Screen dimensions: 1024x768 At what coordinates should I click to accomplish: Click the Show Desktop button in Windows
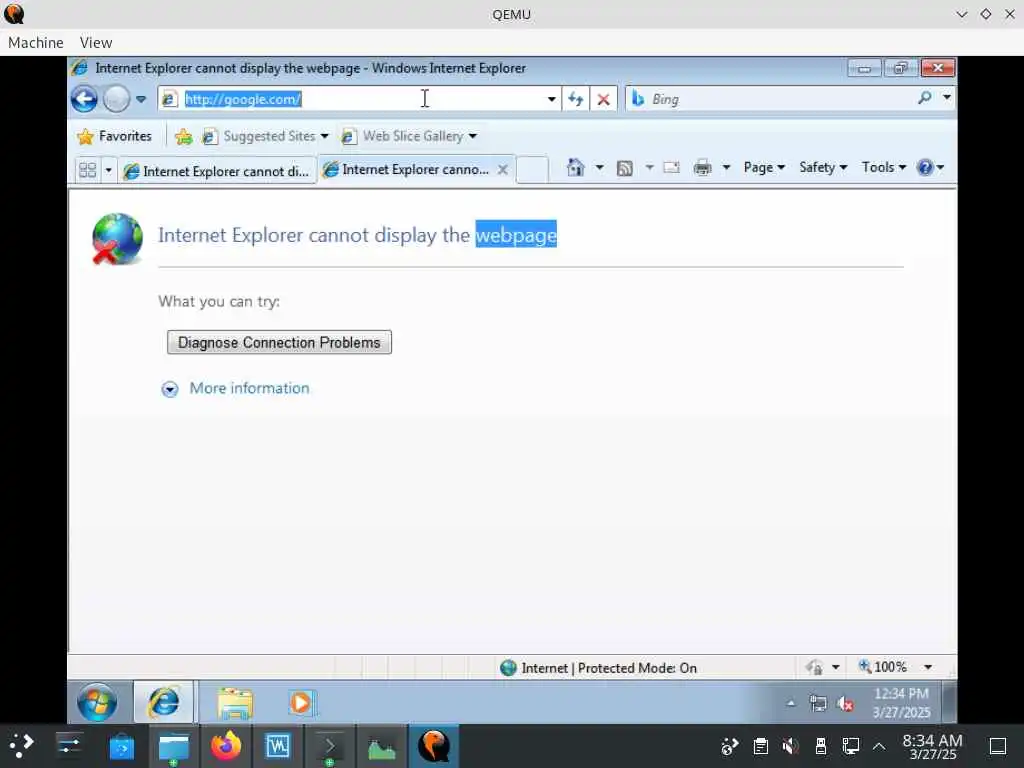(952, 703)
